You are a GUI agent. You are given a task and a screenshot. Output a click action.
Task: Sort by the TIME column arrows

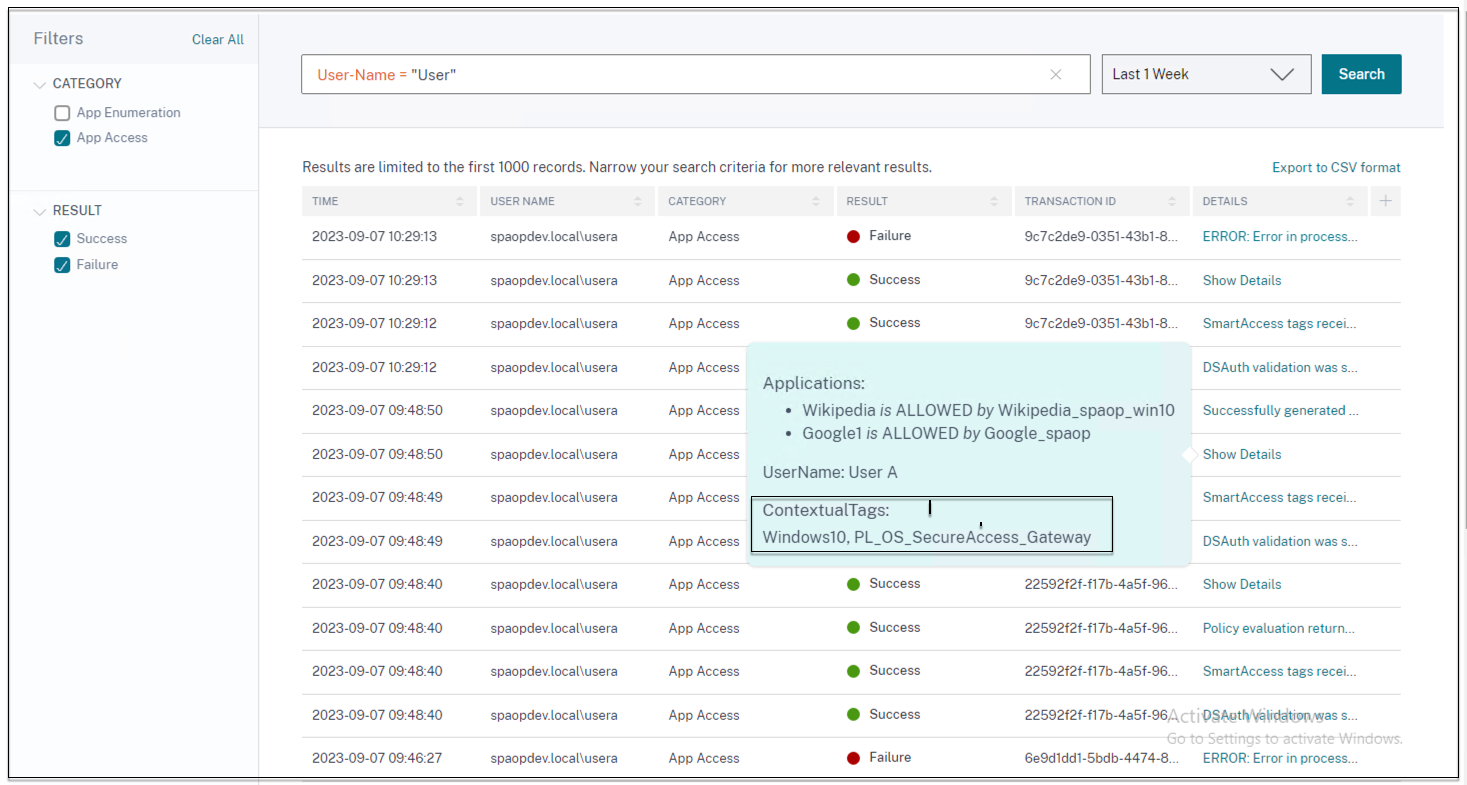coord(460,201)
